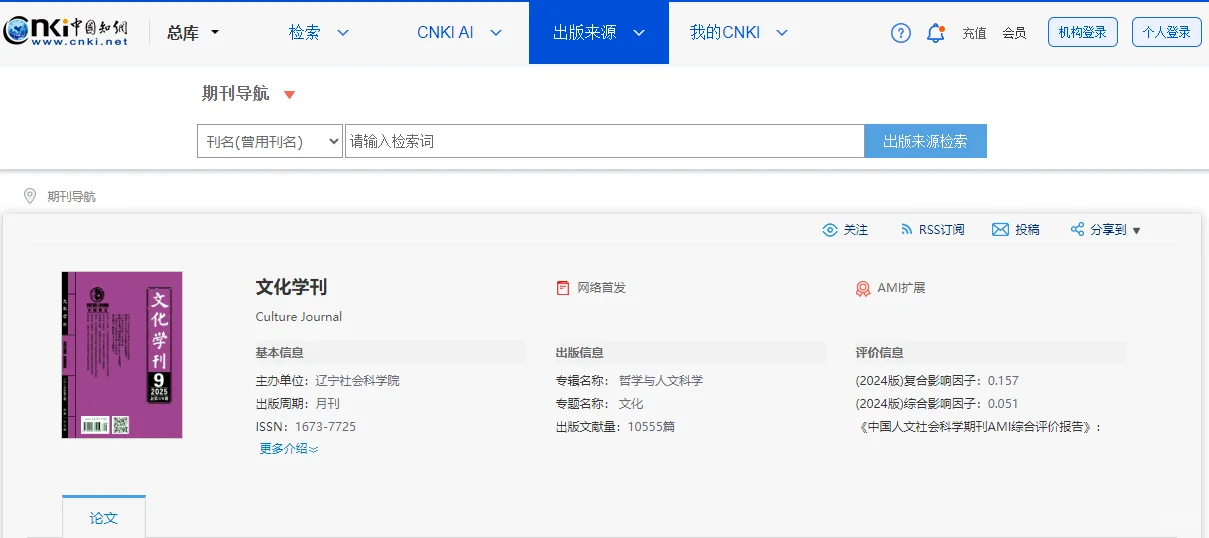Open the 会员 link
This screenshot has width=1209, height=538.
pyautogui.click(x=1014, y=33)
